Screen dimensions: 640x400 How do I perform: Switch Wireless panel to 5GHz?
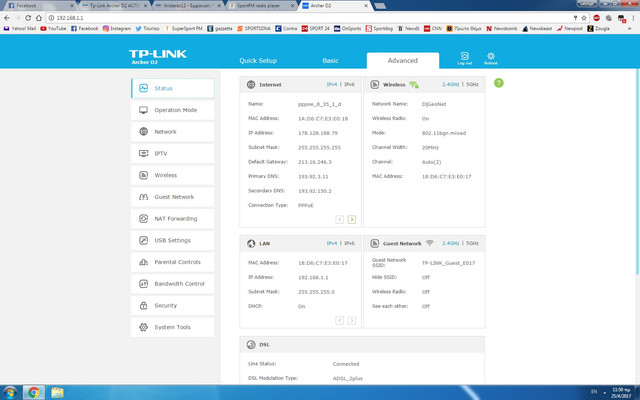[472, 84]
